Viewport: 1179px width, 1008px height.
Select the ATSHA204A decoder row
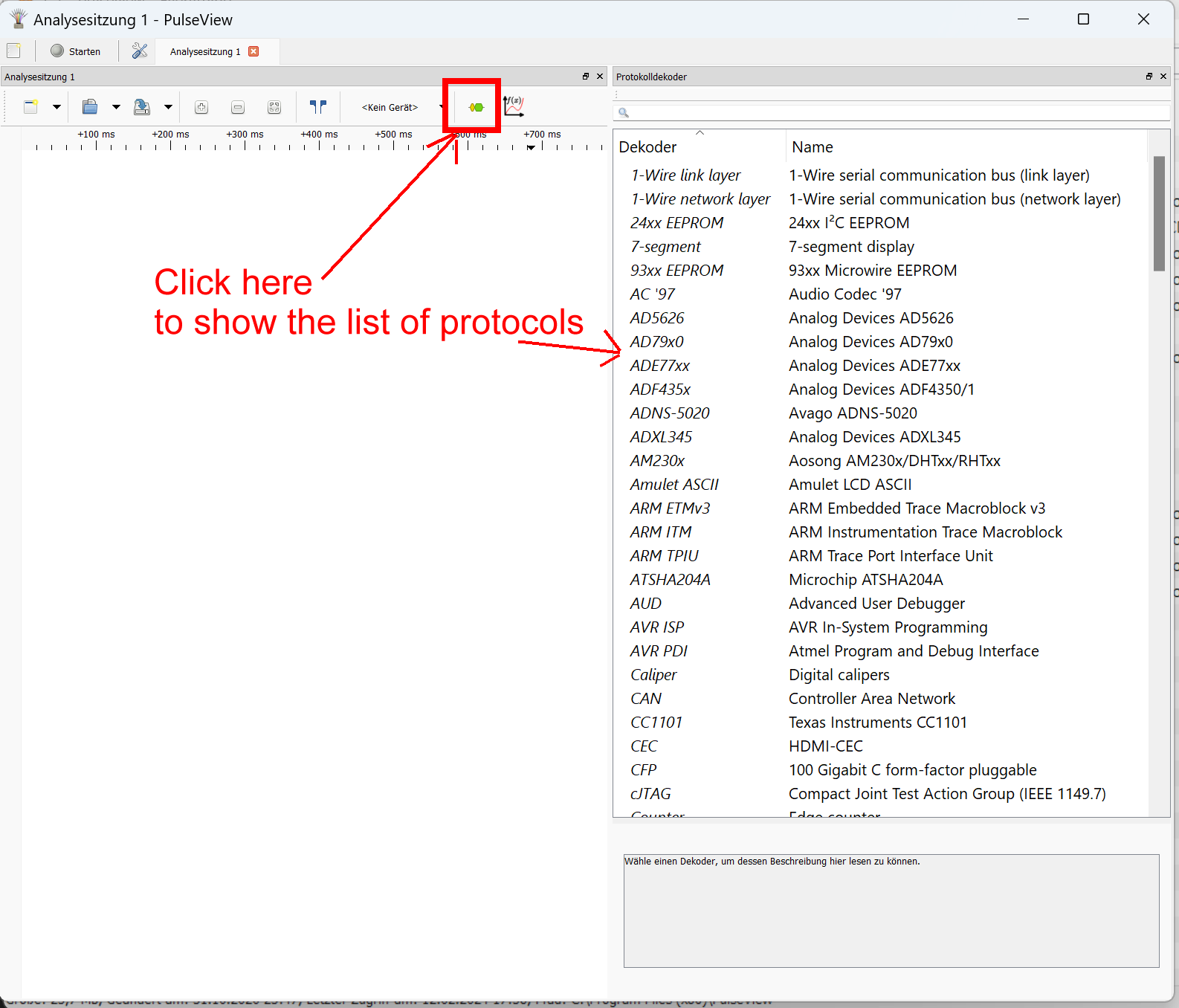(881, 580)
